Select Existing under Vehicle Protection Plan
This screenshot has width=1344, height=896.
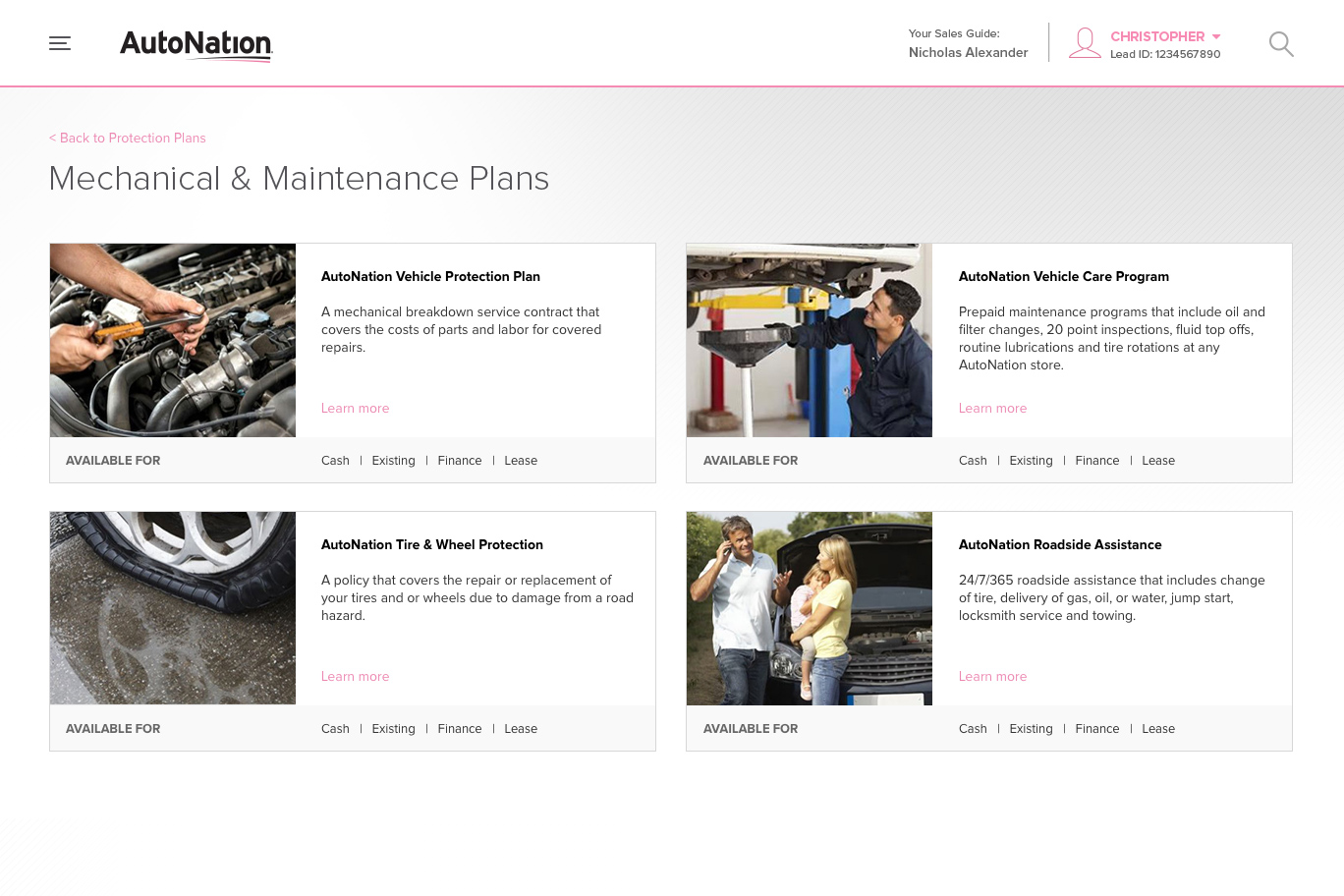pyautogui.click(x=393, y=460)
